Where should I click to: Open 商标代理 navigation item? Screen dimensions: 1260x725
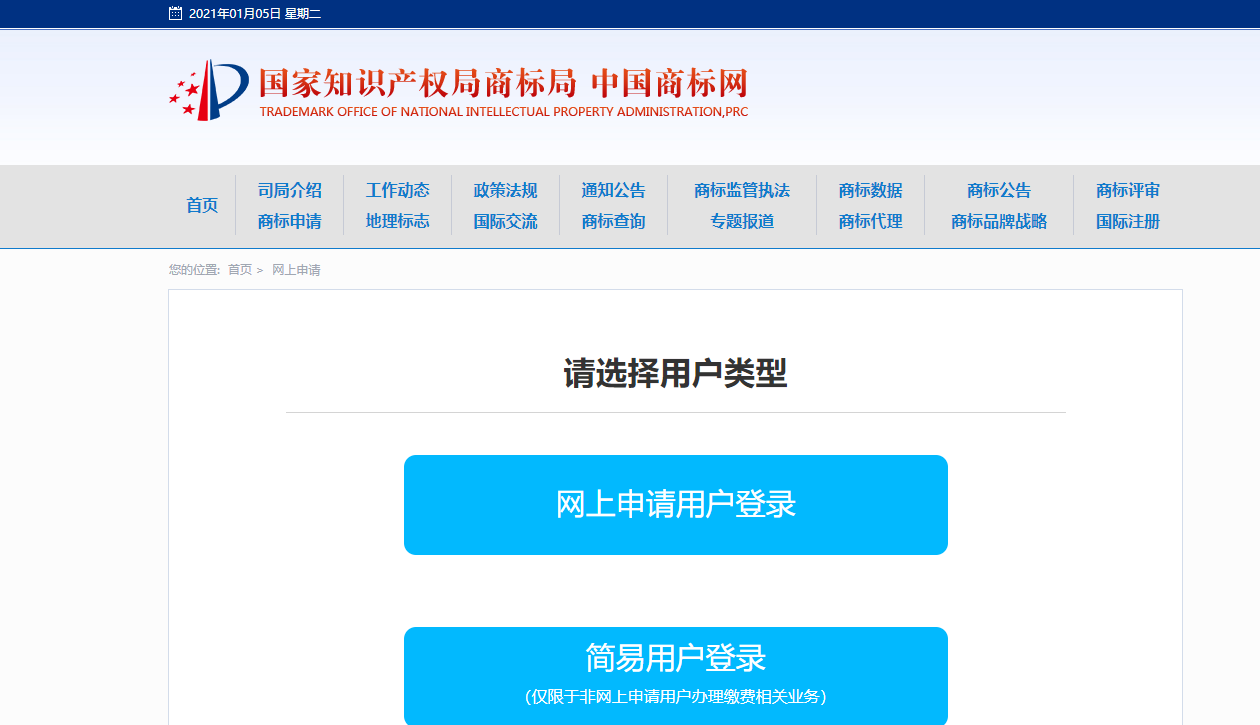[x=870, y=221]
